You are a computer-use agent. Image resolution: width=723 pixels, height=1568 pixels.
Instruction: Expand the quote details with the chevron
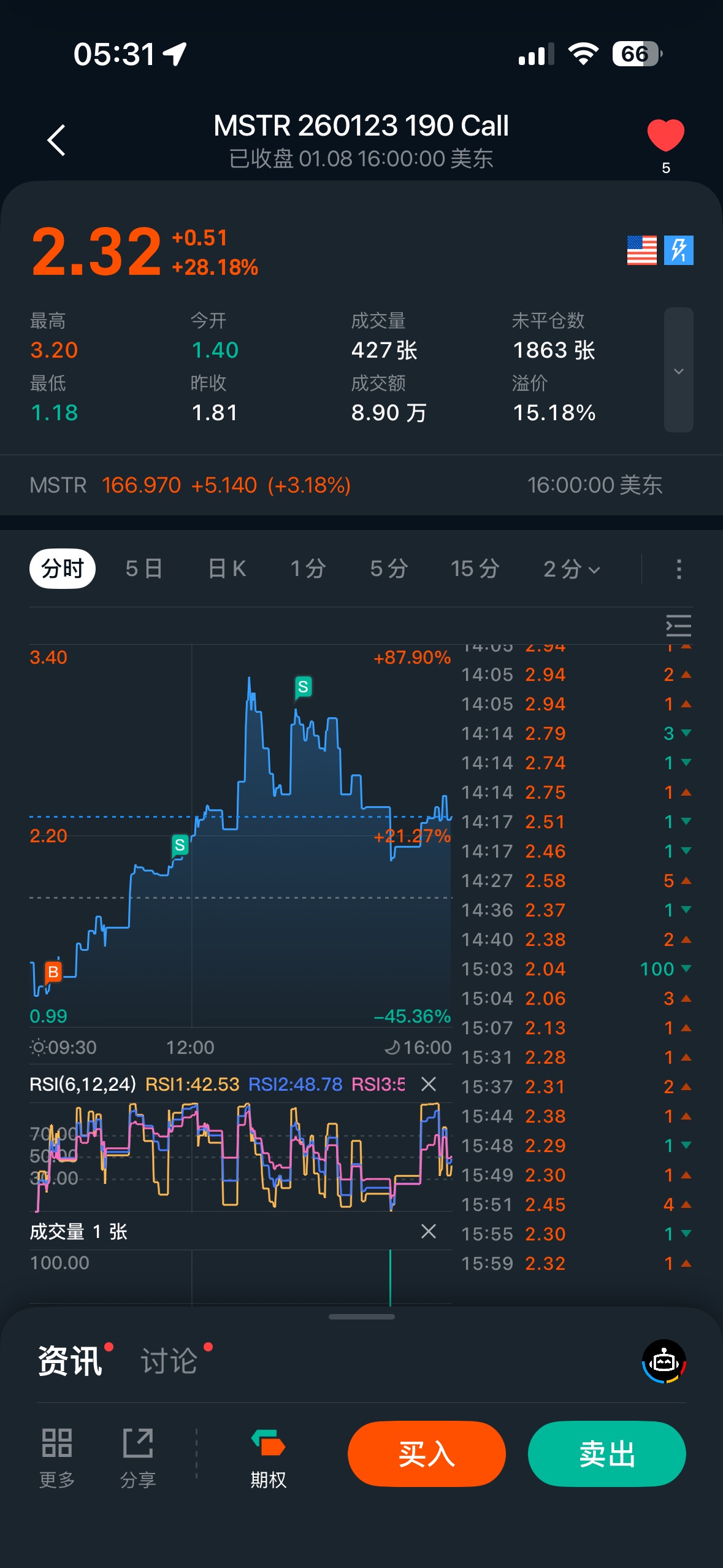[679, 371]
